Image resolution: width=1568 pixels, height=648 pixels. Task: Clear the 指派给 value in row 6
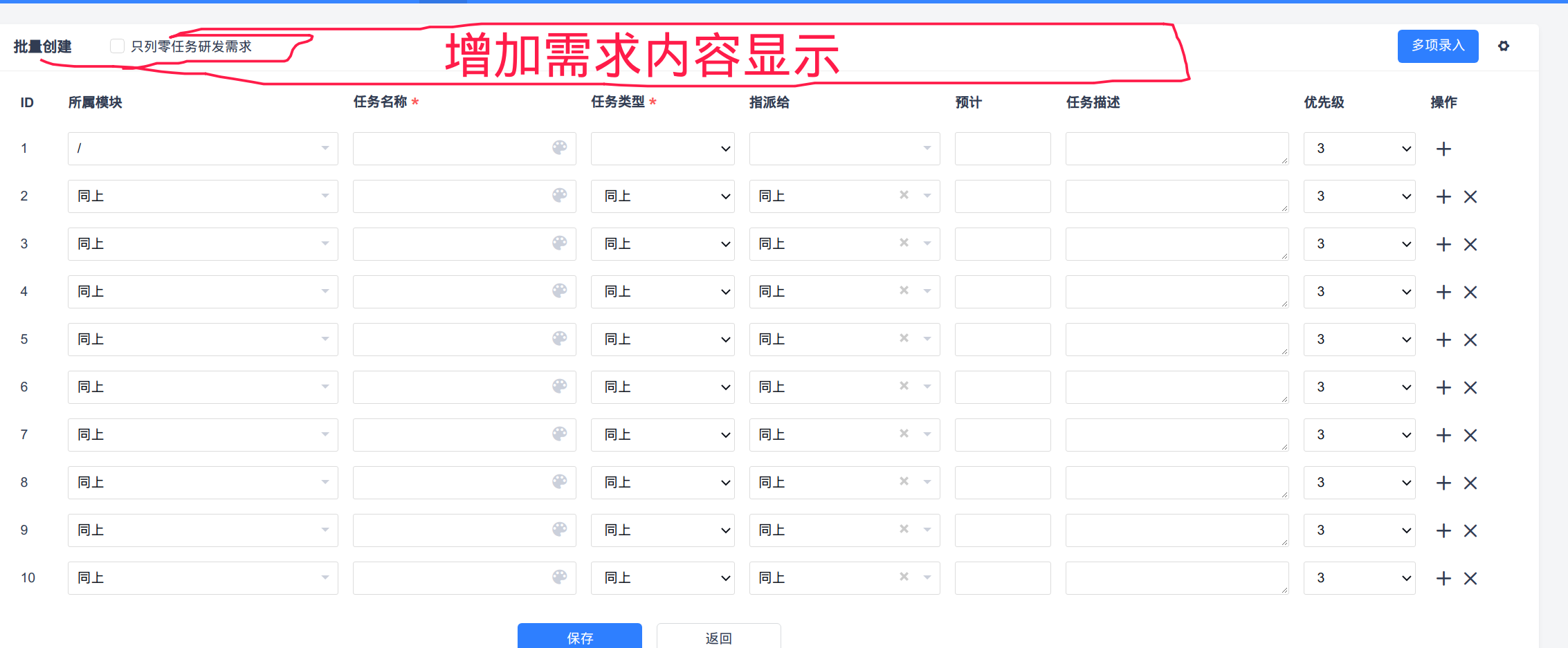904,386
